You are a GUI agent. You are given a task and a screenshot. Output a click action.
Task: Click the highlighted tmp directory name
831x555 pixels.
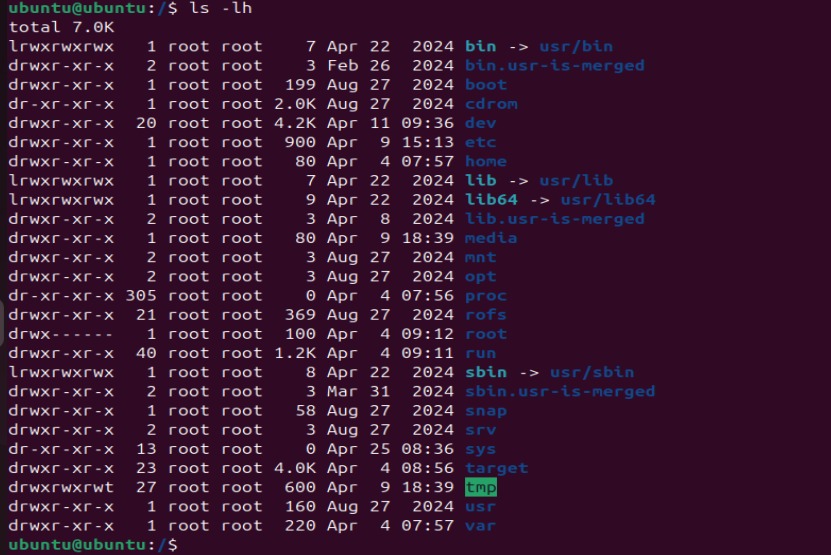[481, 487]
